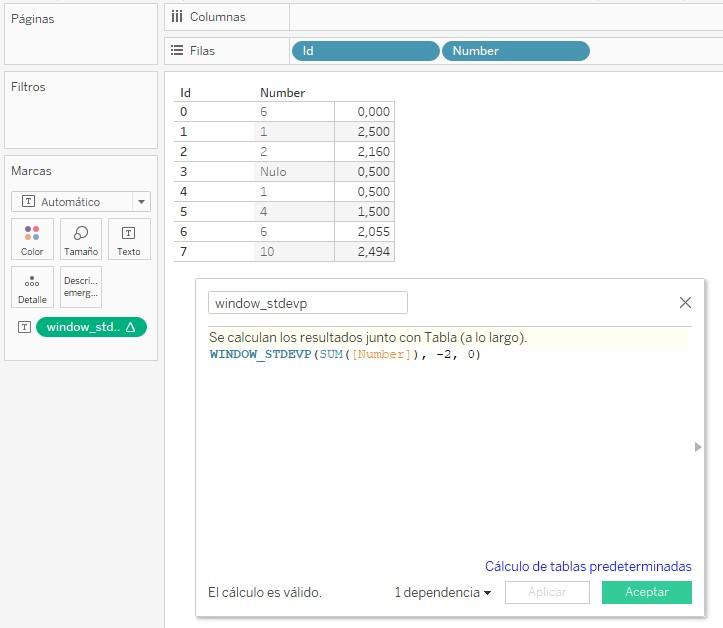Select the Number pill in Filas
The image size is (723, 628).
[x=515, y=51]
